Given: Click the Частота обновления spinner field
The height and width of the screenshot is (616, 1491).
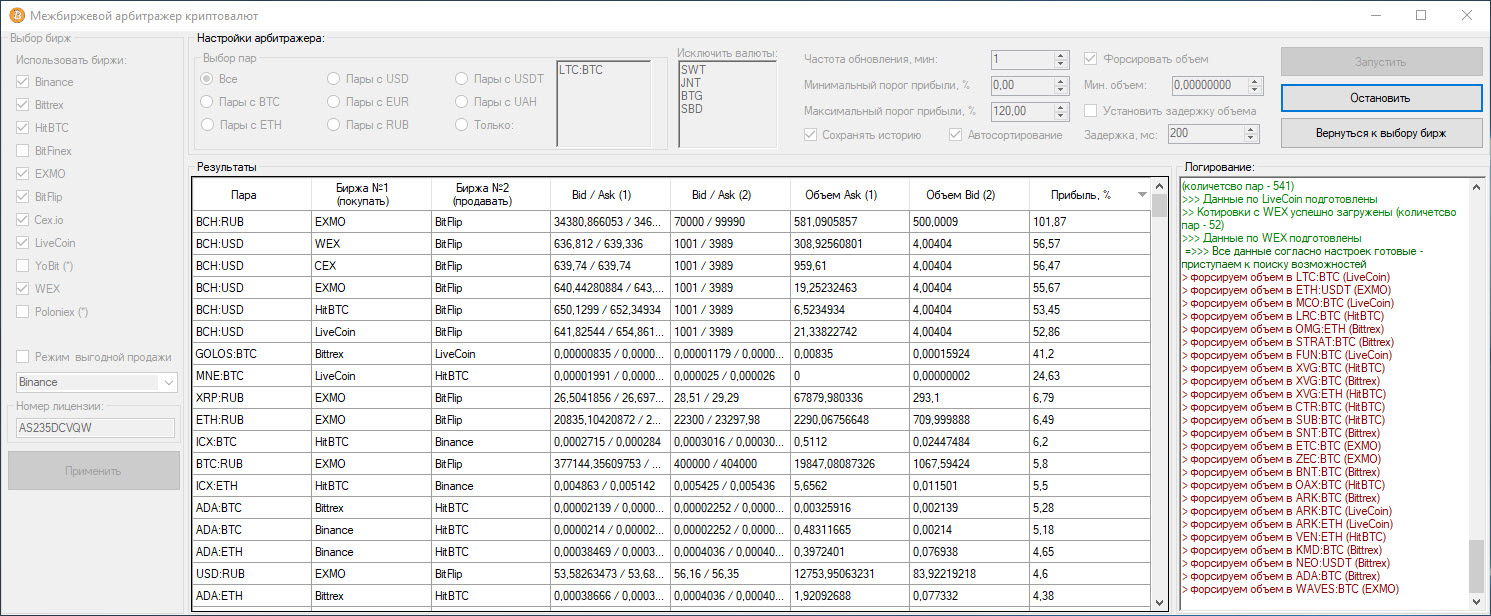Looking at the screenshot, I should coord(1029,60).
